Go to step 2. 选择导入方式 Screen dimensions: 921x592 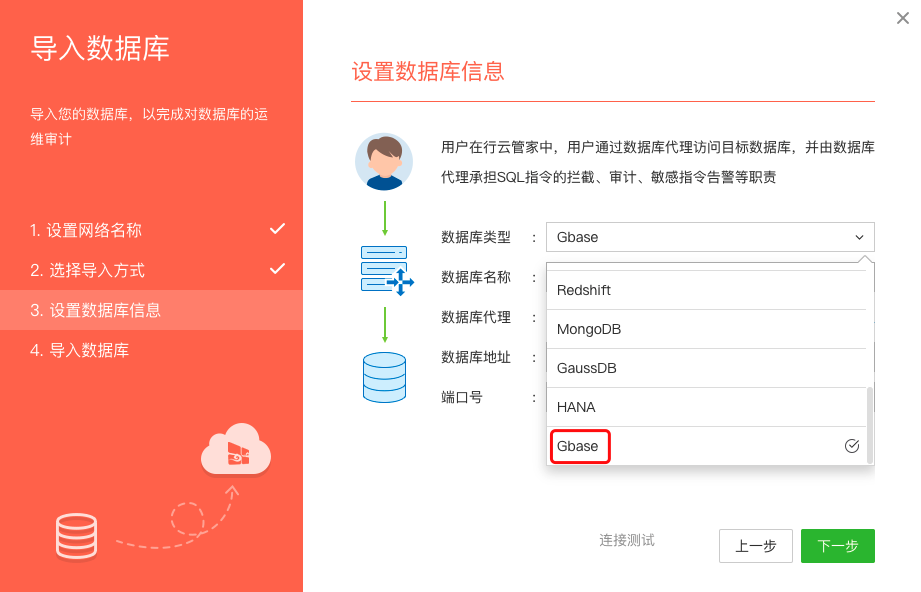pos(152,270)
